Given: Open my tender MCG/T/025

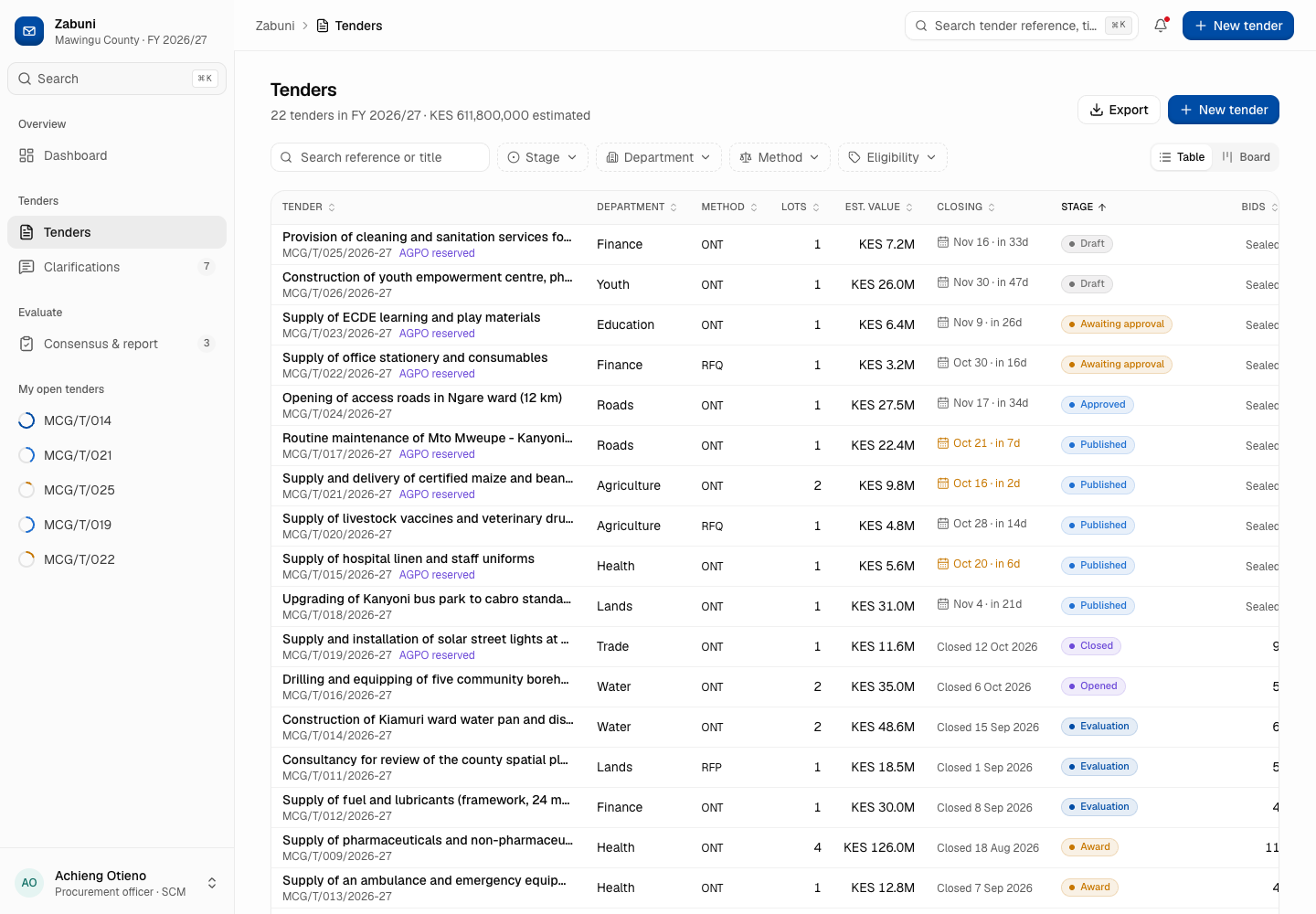Looking at the screenshot, I should click(117, 490).
